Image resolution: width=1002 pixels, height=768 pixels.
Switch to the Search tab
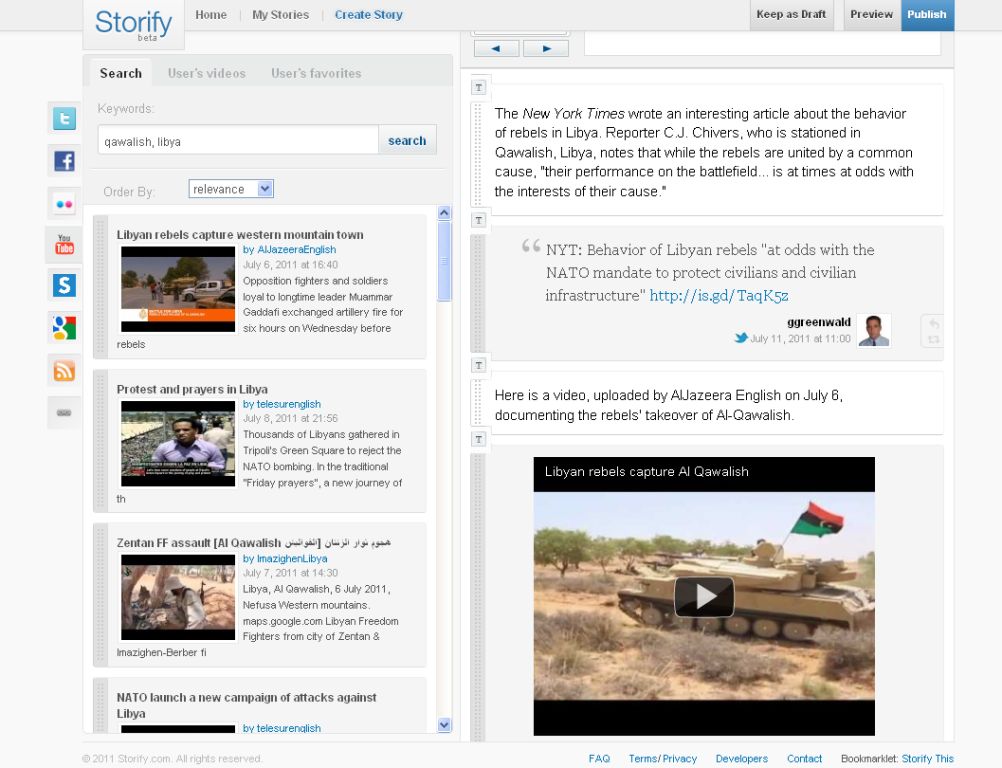121,73
